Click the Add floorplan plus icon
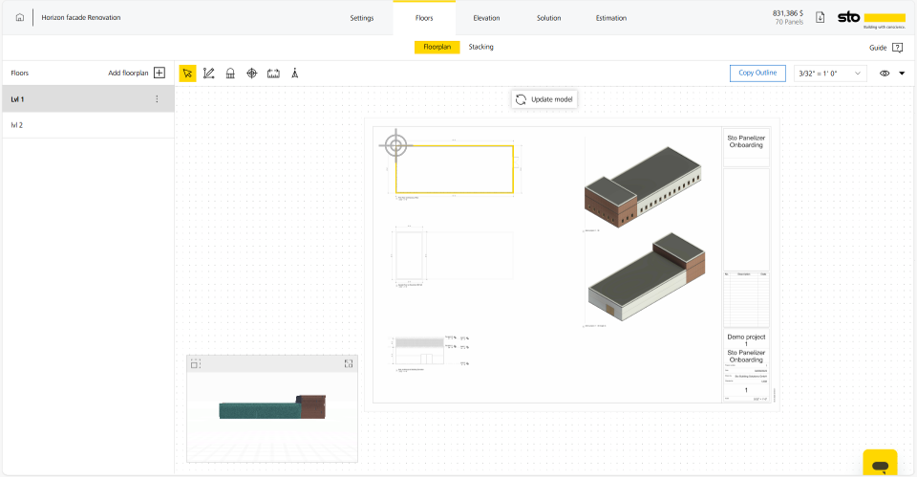 tap(159, 72)
